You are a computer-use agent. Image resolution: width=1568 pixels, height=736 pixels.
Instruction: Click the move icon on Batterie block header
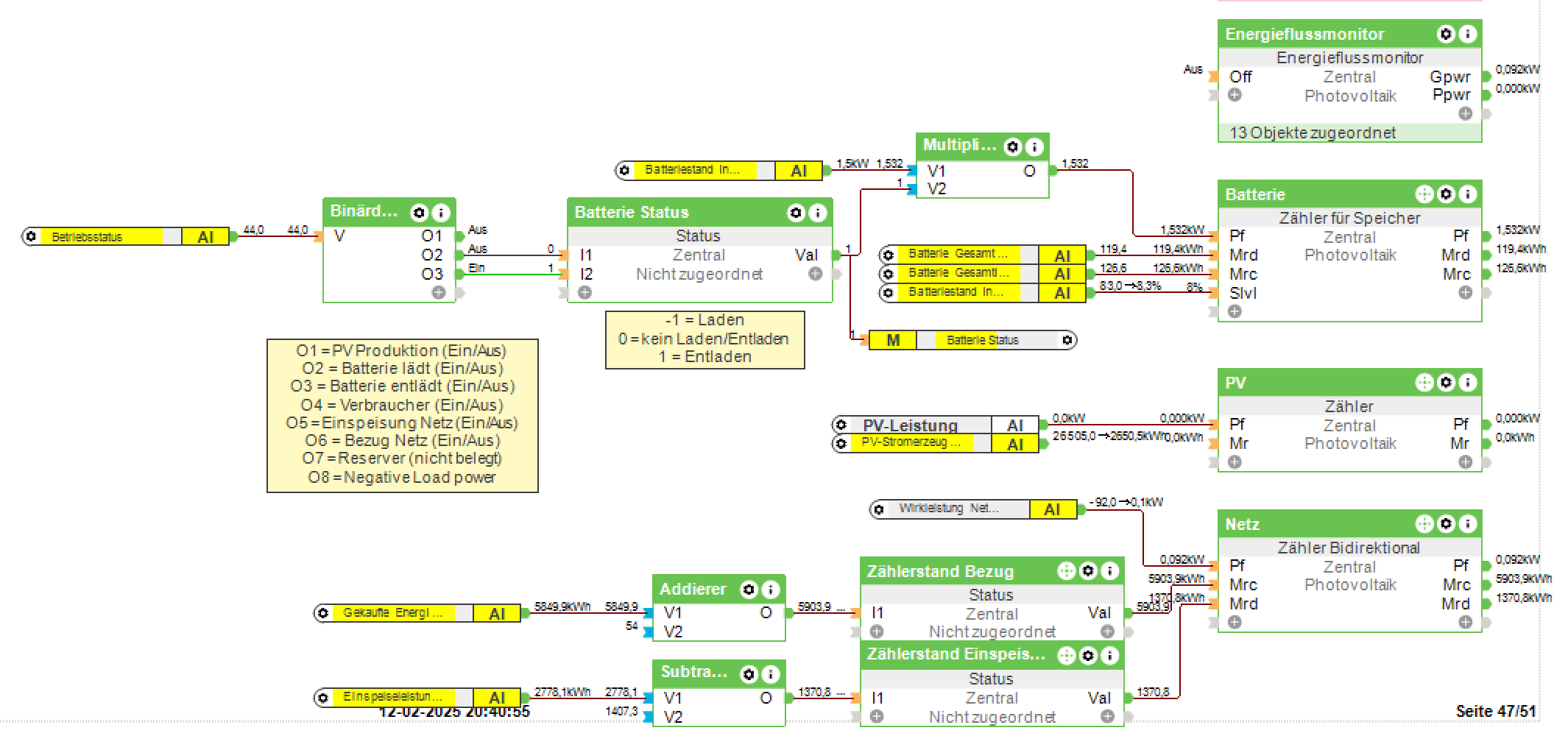tap(1424, 194)
